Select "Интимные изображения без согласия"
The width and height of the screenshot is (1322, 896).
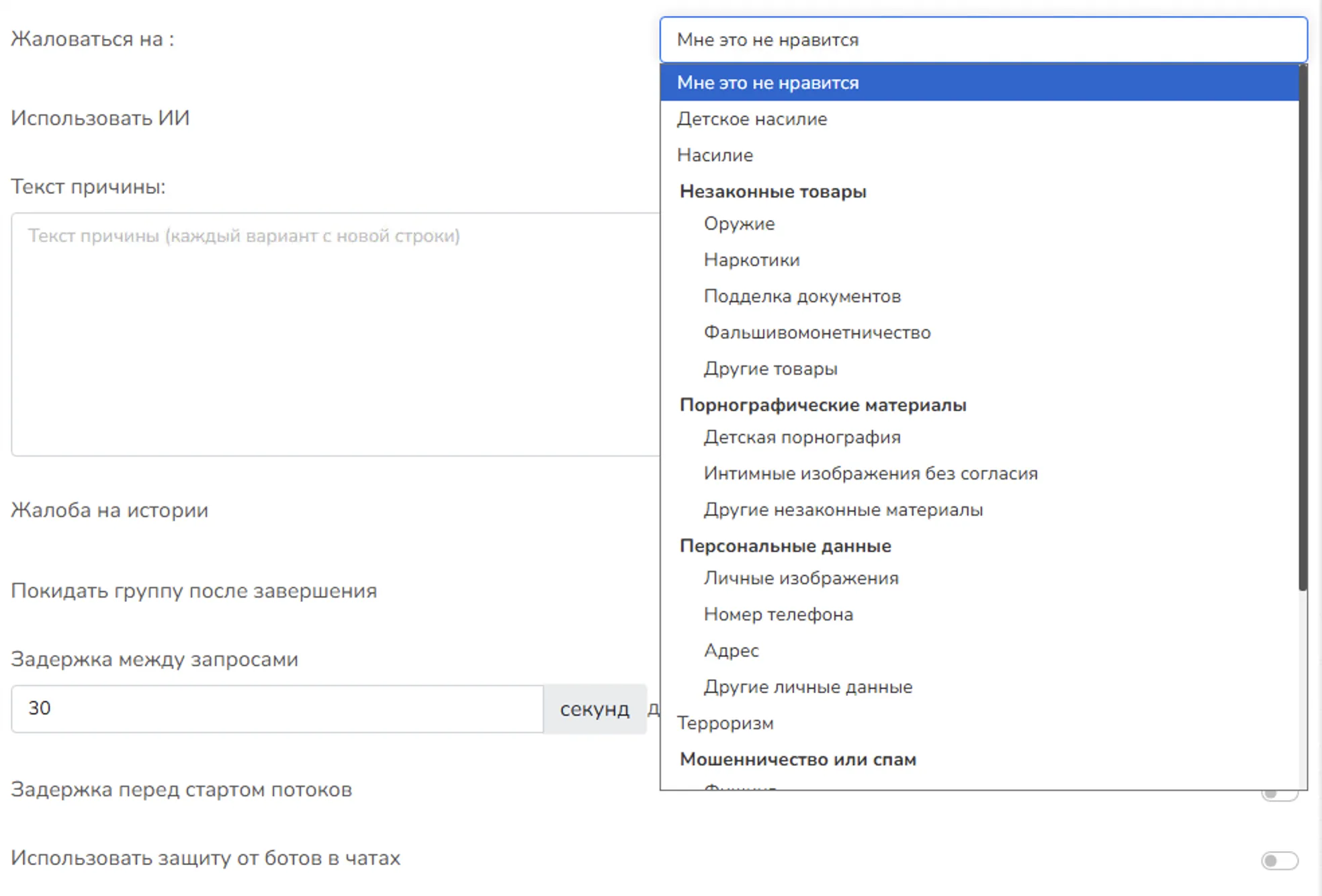(x=871, y=473)
